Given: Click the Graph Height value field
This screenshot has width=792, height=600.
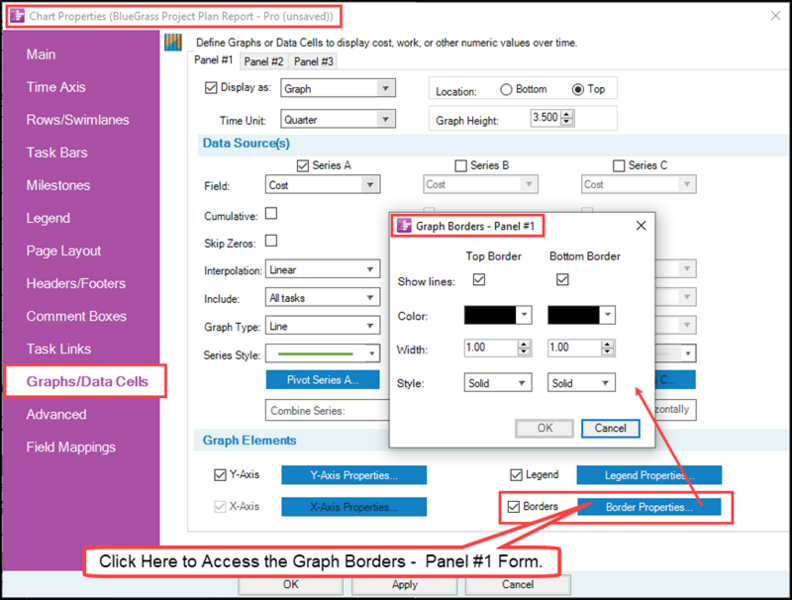Looking at the screenshot, I should tap(545, 118).
